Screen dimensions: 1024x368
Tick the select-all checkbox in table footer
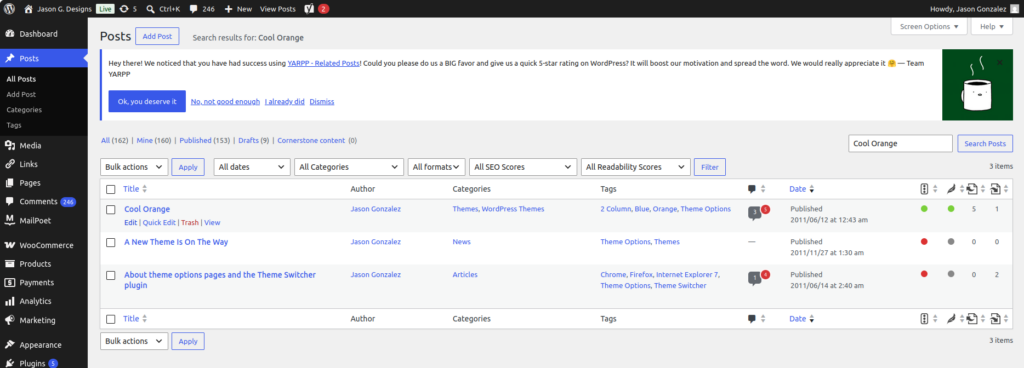[x=110, y=320]
